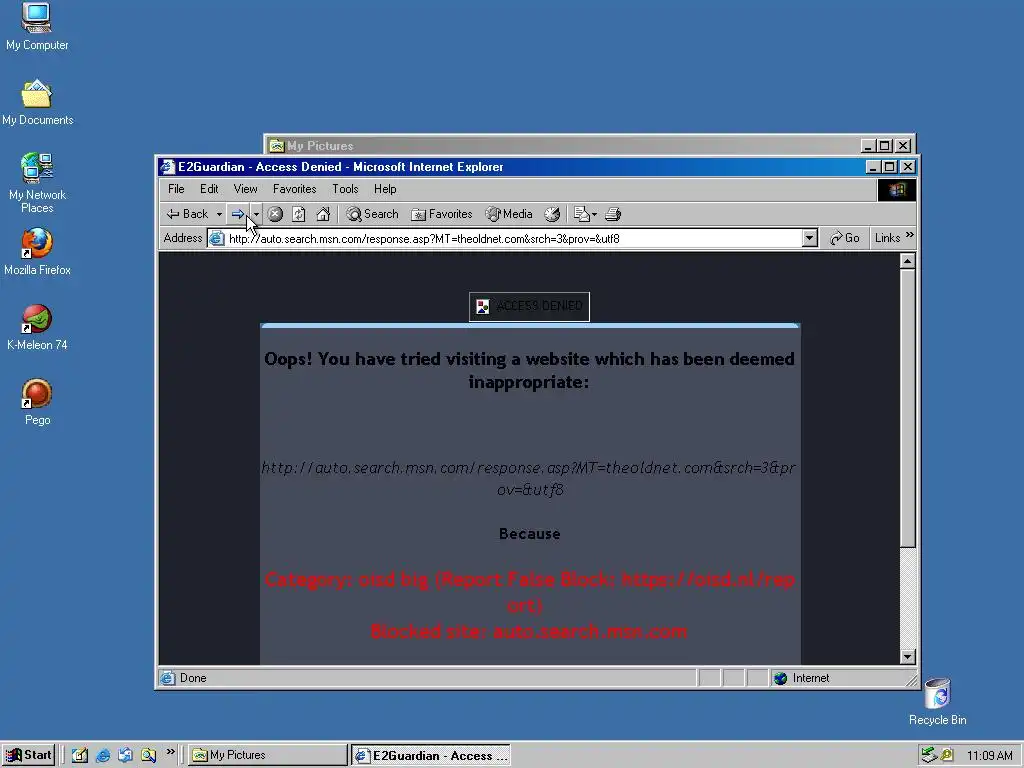Expand the quick launch overflow chevron
1024x768 pixels.
(170, 752)
